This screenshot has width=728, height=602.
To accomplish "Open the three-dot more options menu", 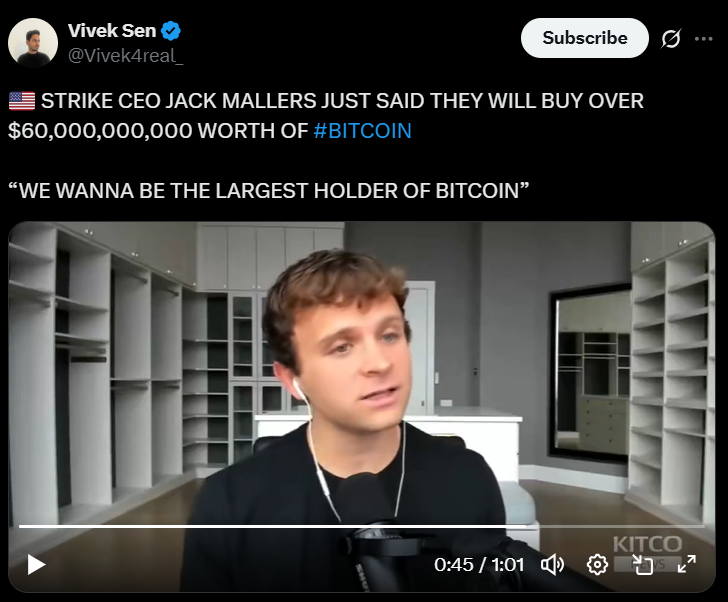I will (x=703, y=39).
